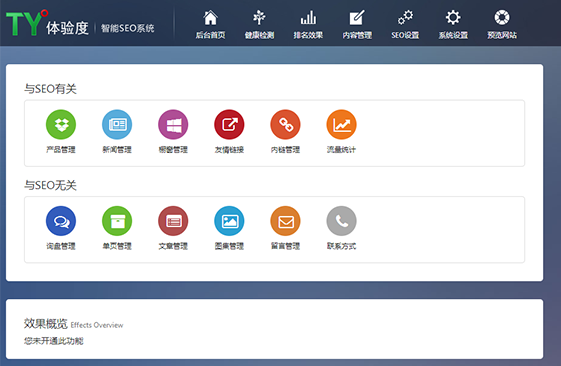This screenshot has width=561, height=366.
Task: Open 询盘管理 blue chat bubbles icon
Action: 61,221
